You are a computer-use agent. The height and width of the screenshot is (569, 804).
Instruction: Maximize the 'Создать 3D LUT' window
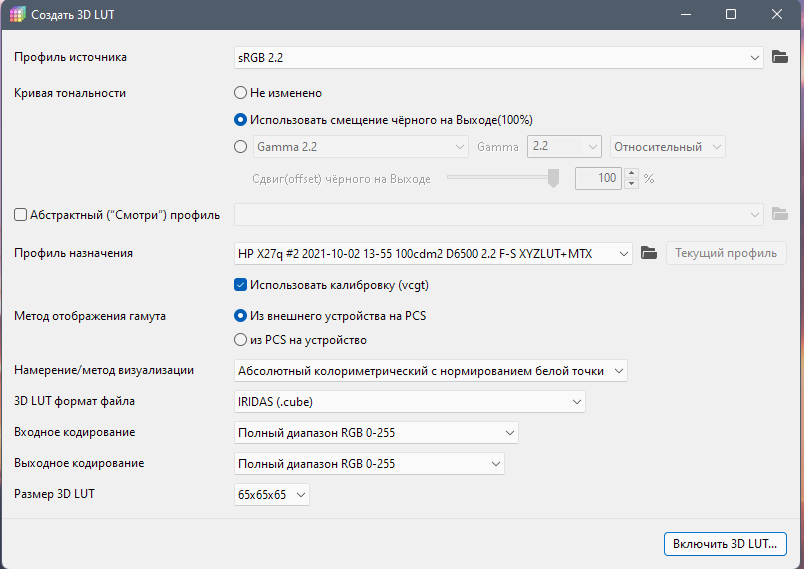tap(731, 15)
